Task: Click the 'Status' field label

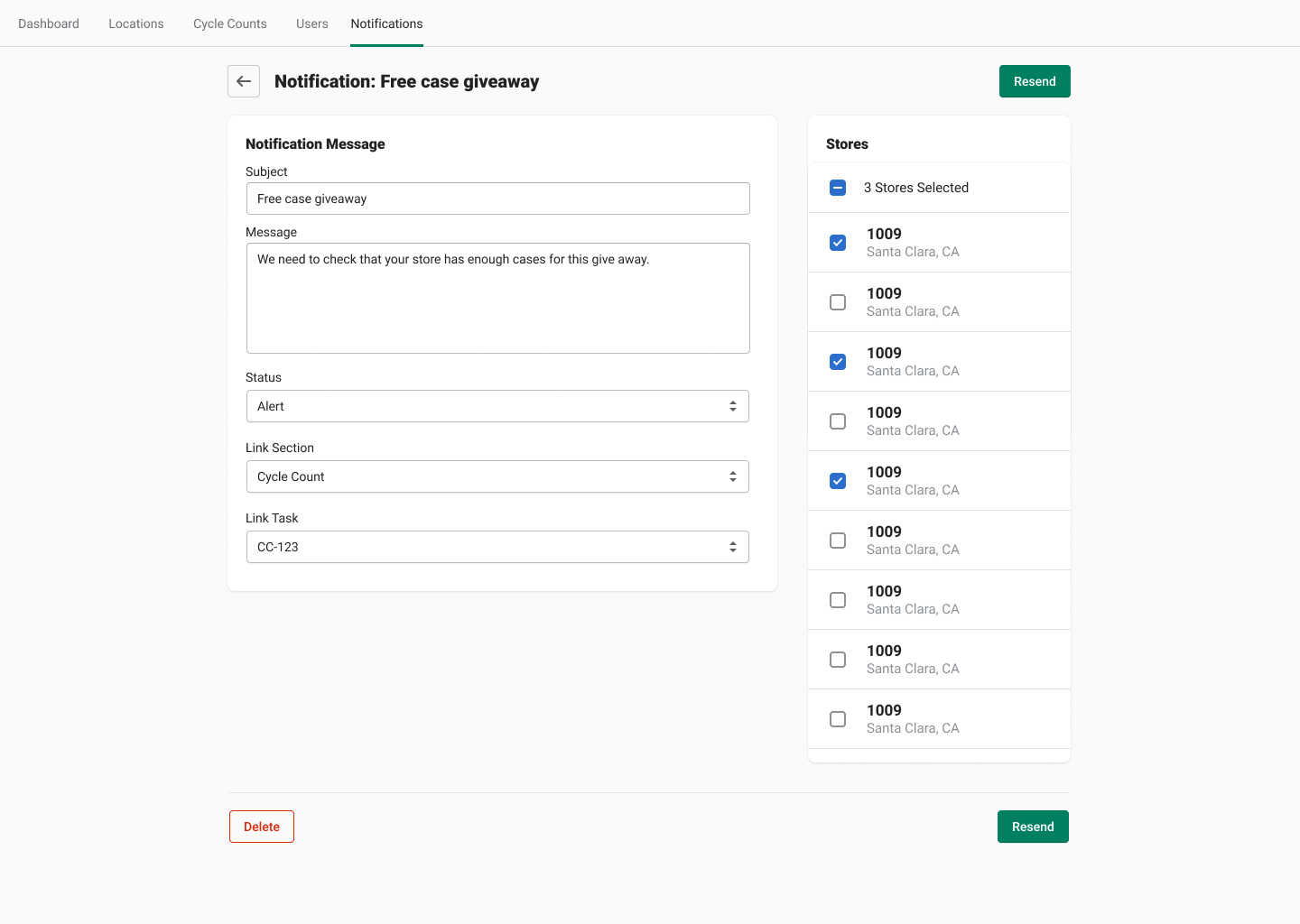Action: pos(264,377)
